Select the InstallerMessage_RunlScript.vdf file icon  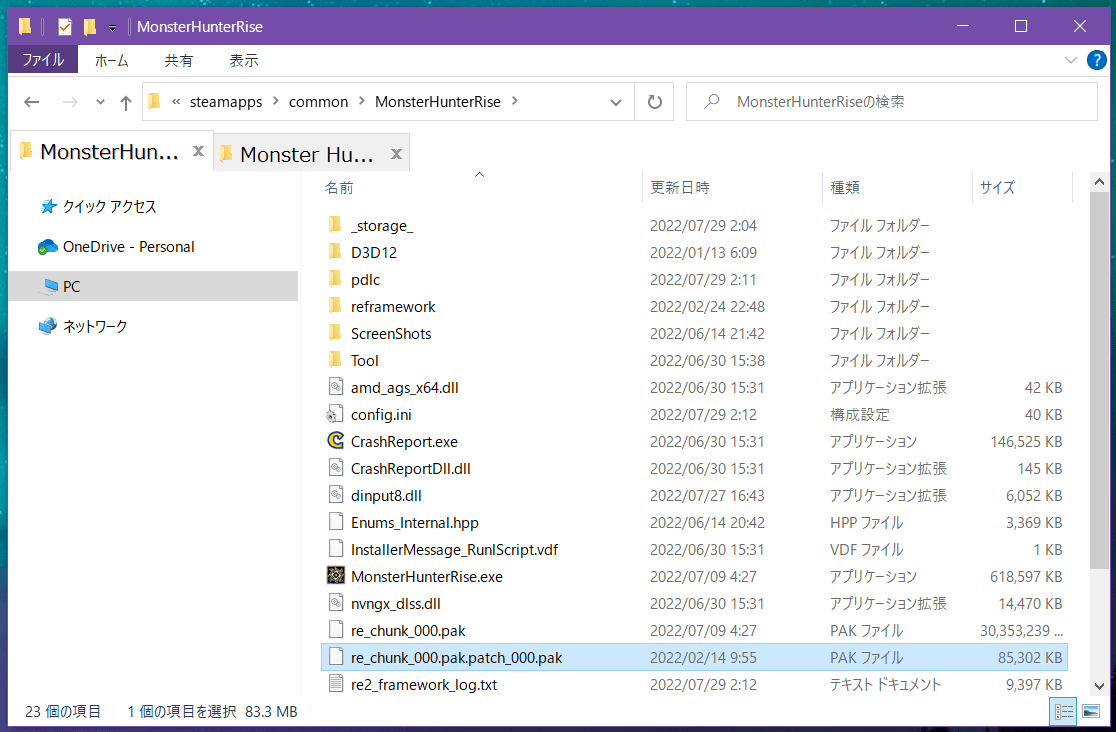pyautogui.click(x=336, y=549)
